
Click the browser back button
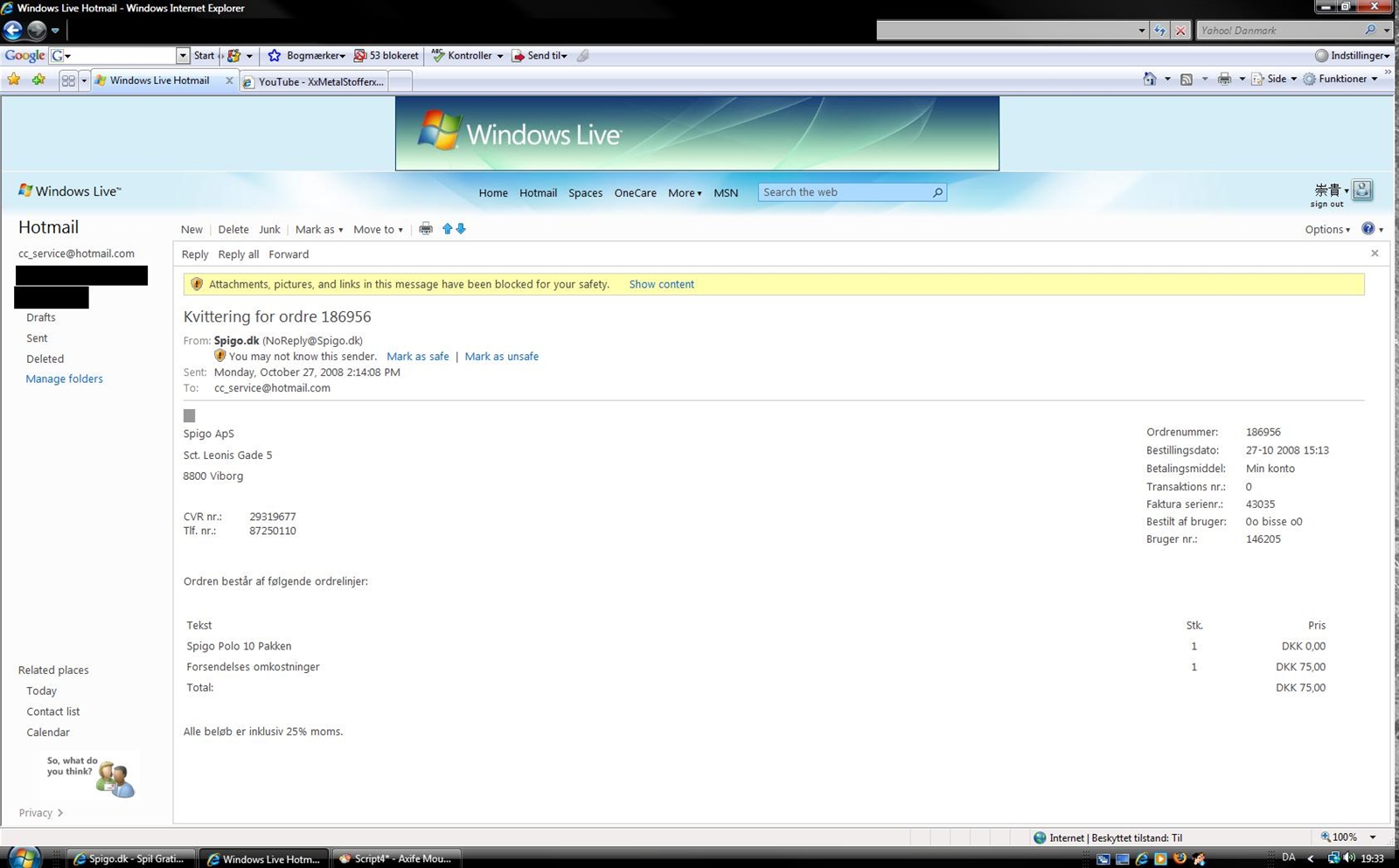tap(13, 31)
